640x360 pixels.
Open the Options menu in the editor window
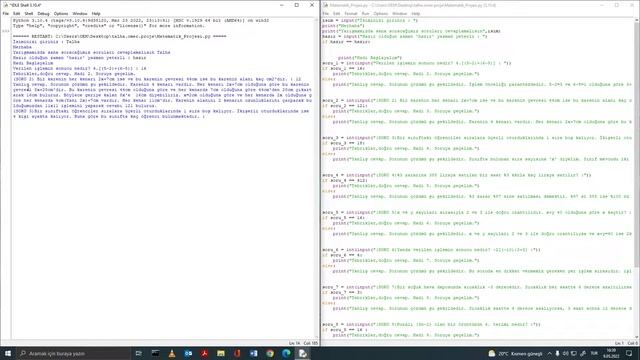pos(380,13)
